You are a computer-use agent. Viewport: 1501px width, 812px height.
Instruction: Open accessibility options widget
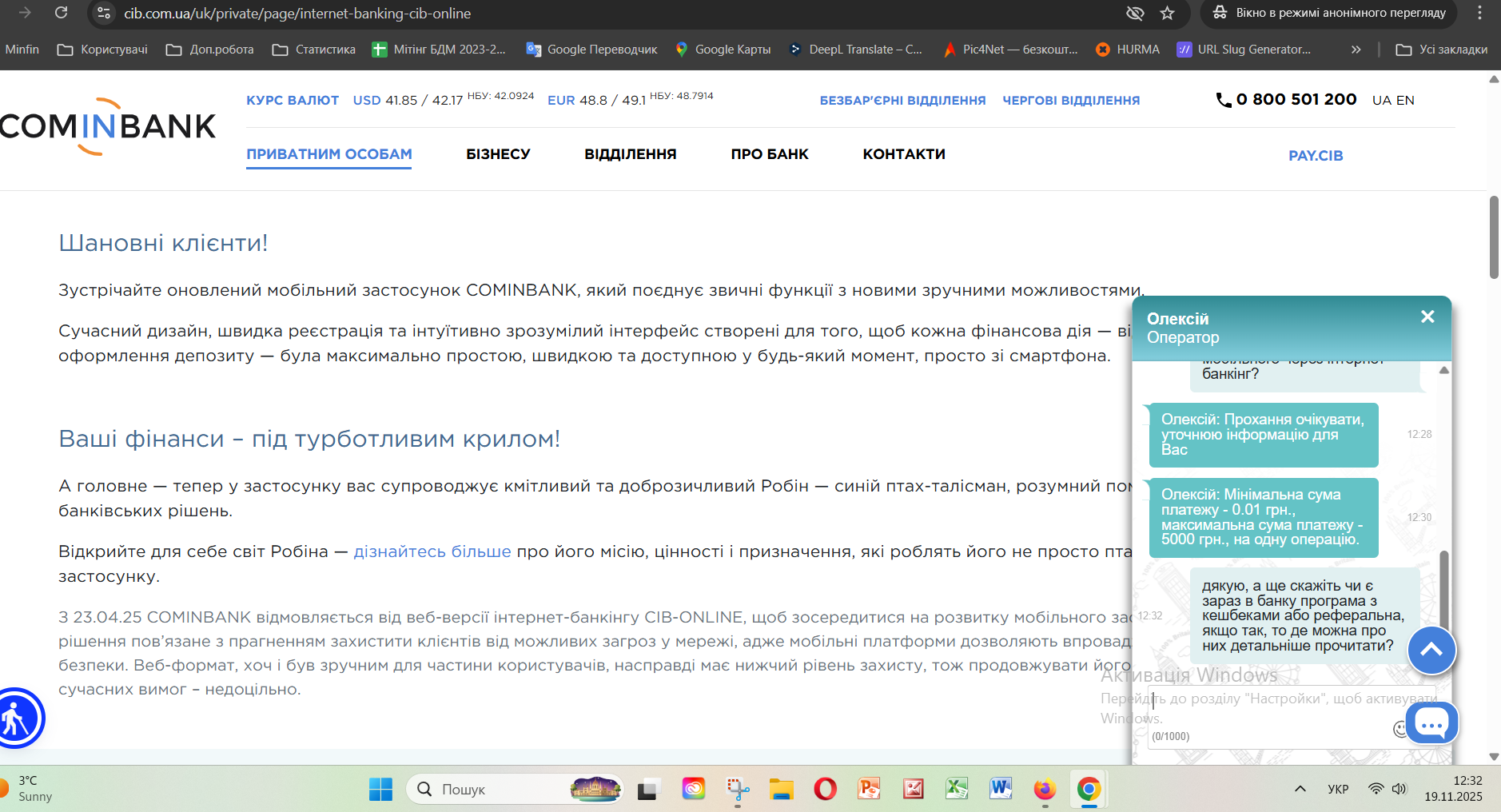[16, 718]
